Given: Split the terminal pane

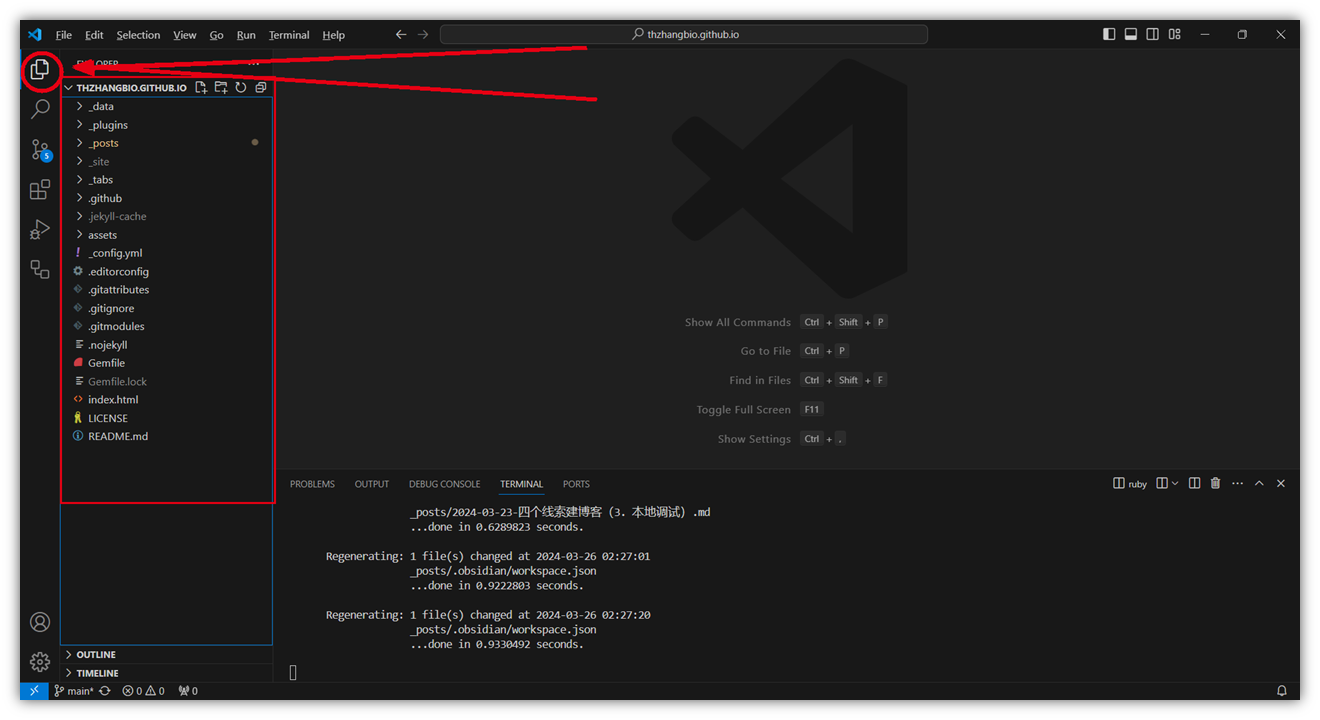Looking at the screenshot, I should [1195, 483].
